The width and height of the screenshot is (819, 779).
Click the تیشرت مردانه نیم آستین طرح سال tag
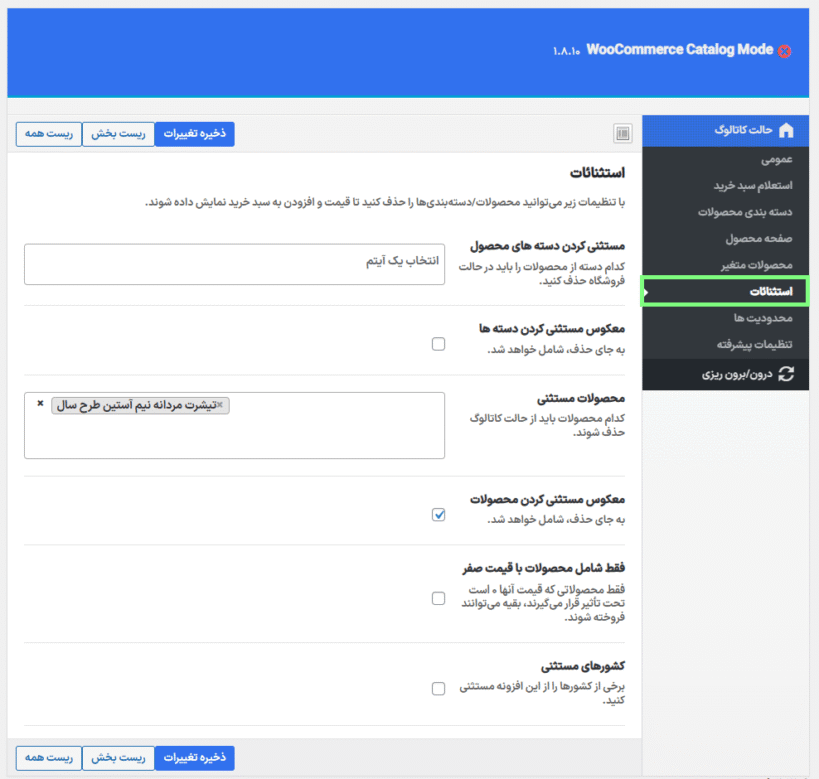140,405
